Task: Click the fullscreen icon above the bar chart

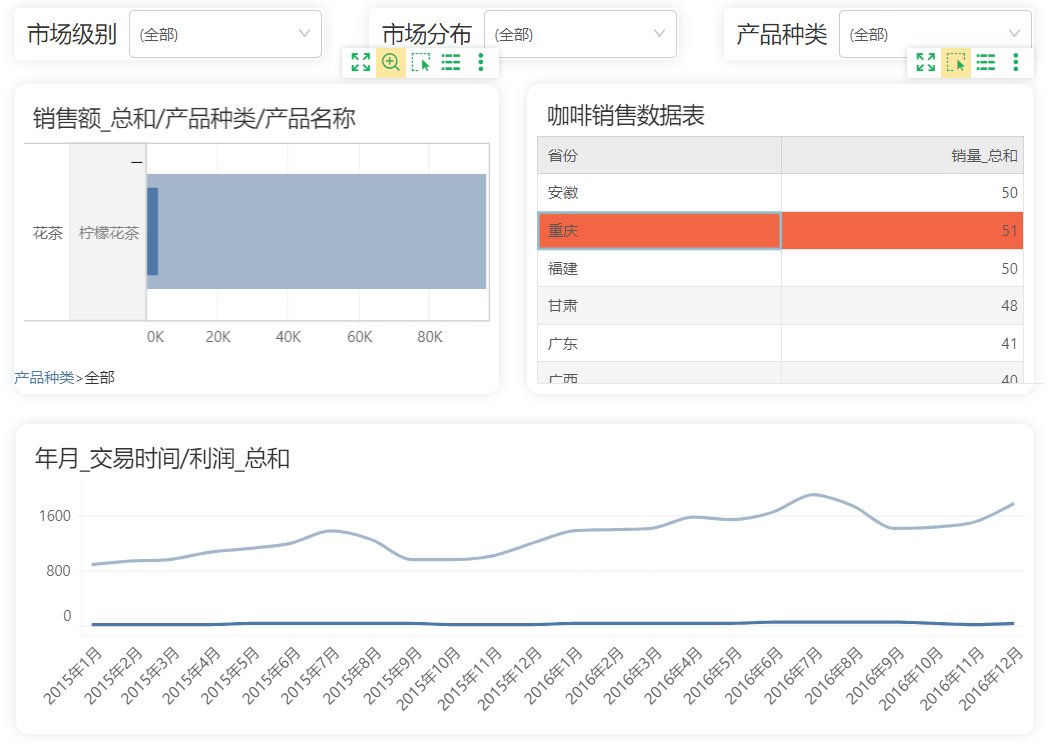Action: pyautogui.click(x=361, y=63)
